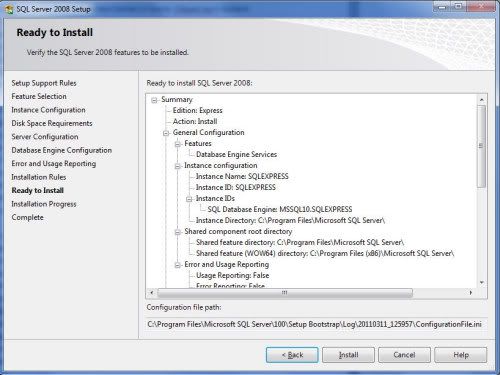Maximize the SQL Server Setup window
The image size is (500, 375).
(x=459, y=7)
